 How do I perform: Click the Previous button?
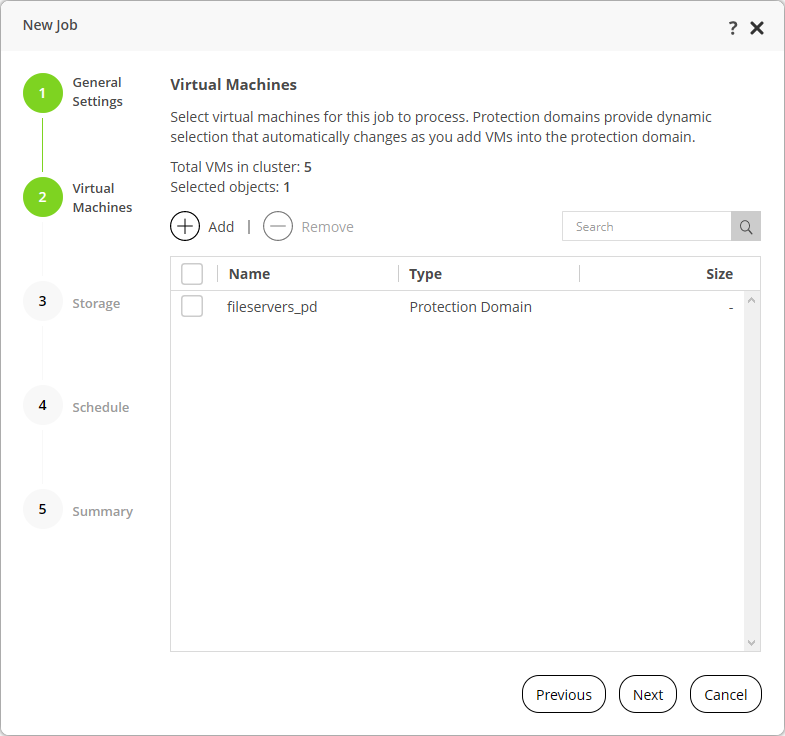click(x=564, y=695)
